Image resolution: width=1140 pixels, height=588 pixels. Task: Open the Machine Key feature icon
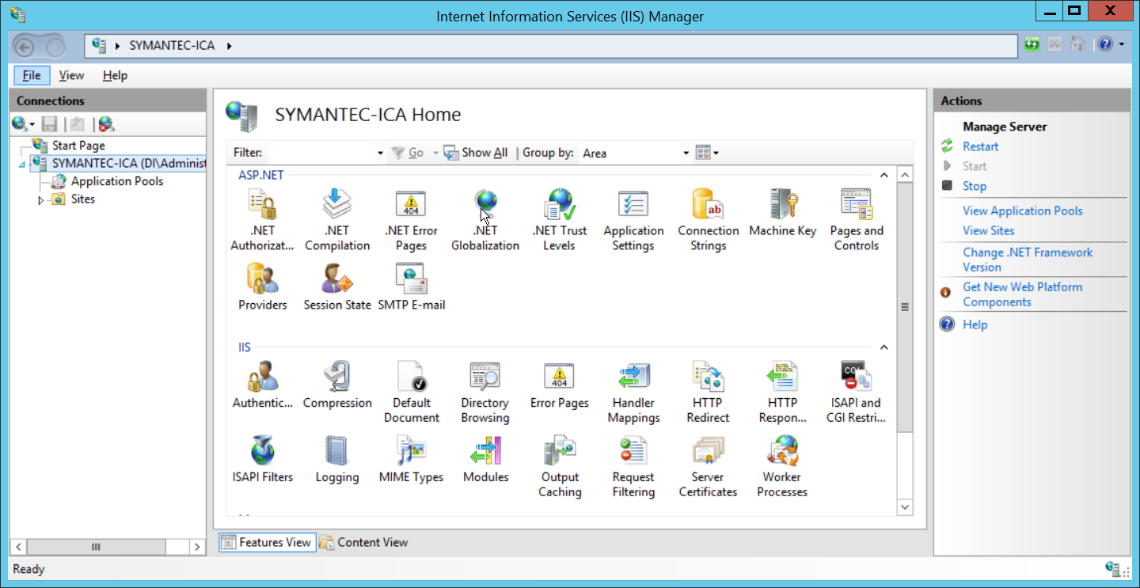tap(782, 207)
